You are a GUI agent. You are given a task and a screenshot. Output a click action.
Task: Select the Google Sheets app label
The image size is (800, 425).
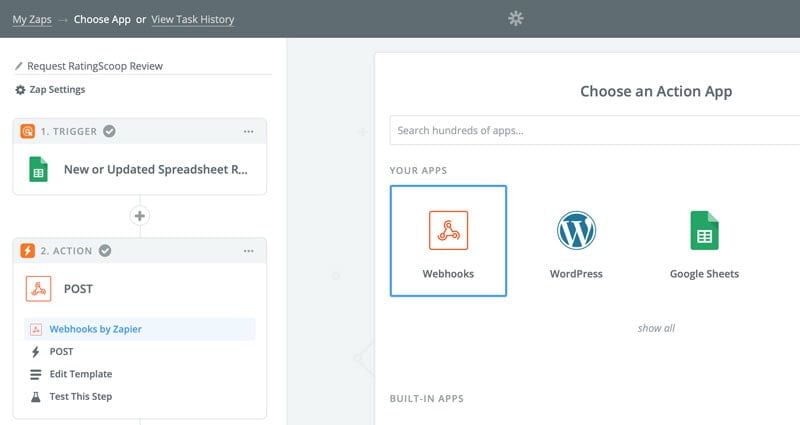click(704, 274)
